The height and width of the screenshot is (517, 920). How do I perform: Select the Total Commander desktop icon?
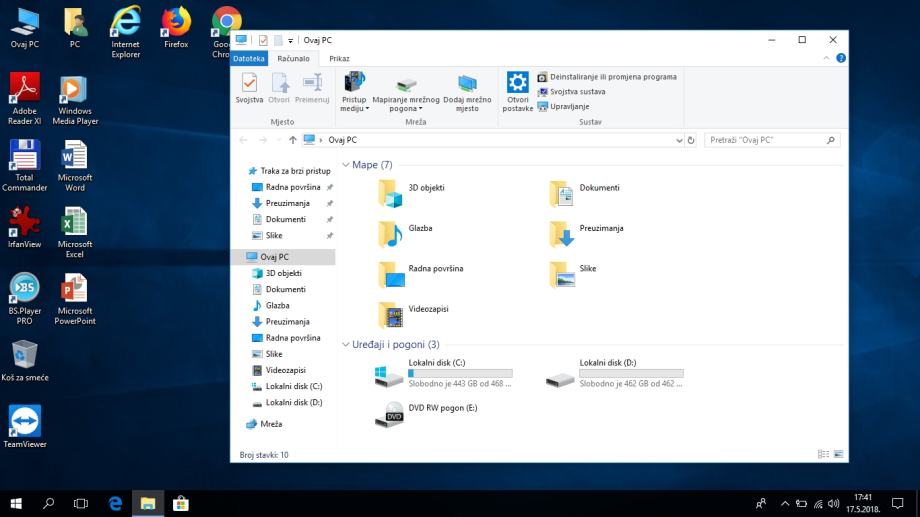[x=24, y=166]
